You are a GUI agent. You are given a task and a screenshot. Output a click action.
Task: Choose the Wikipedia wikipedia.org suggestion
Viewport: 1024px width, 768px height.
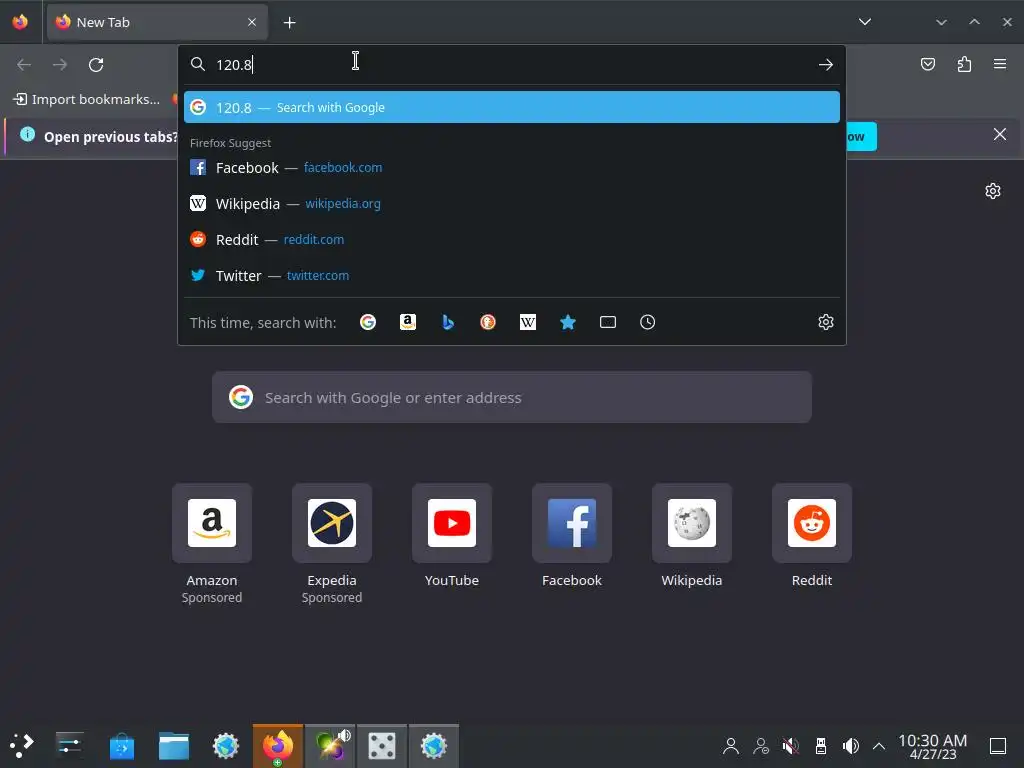click(511, 204)
